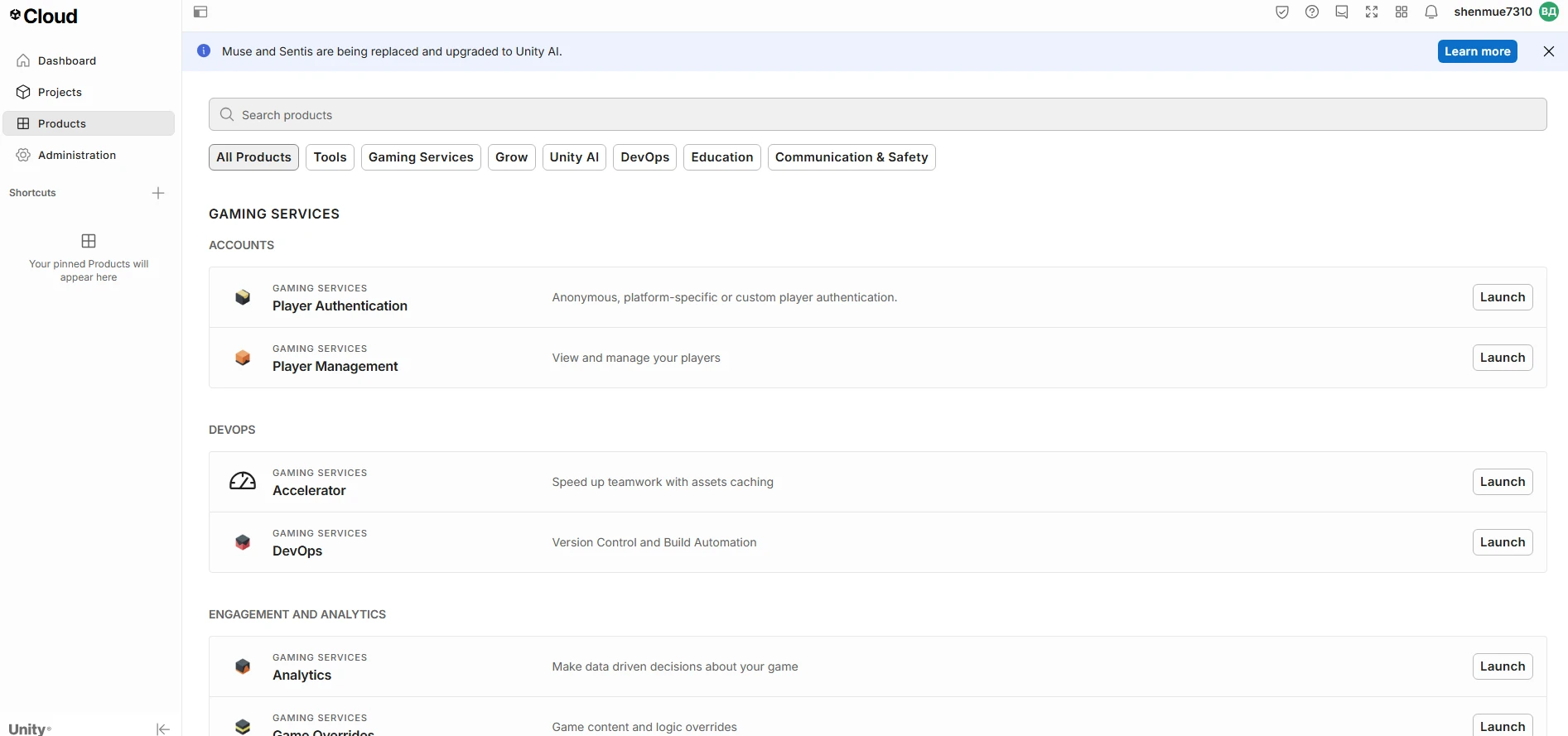Launch Player Authentication

point(1503,297)
